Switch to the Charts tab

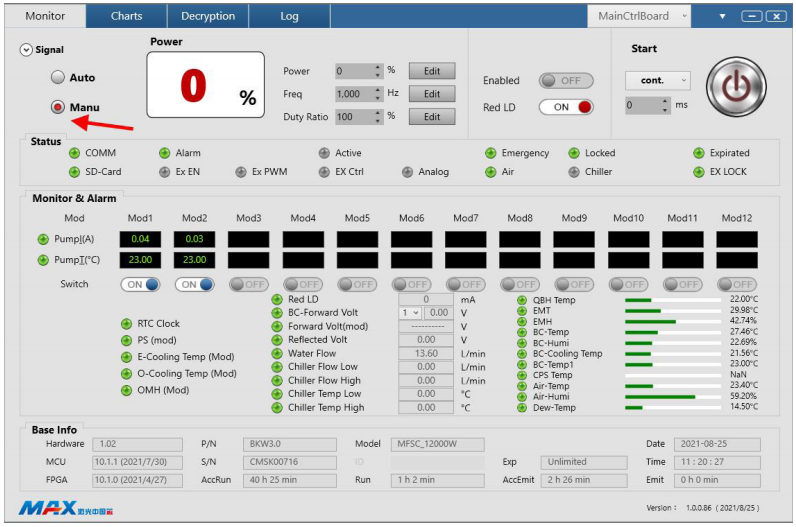click(x=126, y=16)
